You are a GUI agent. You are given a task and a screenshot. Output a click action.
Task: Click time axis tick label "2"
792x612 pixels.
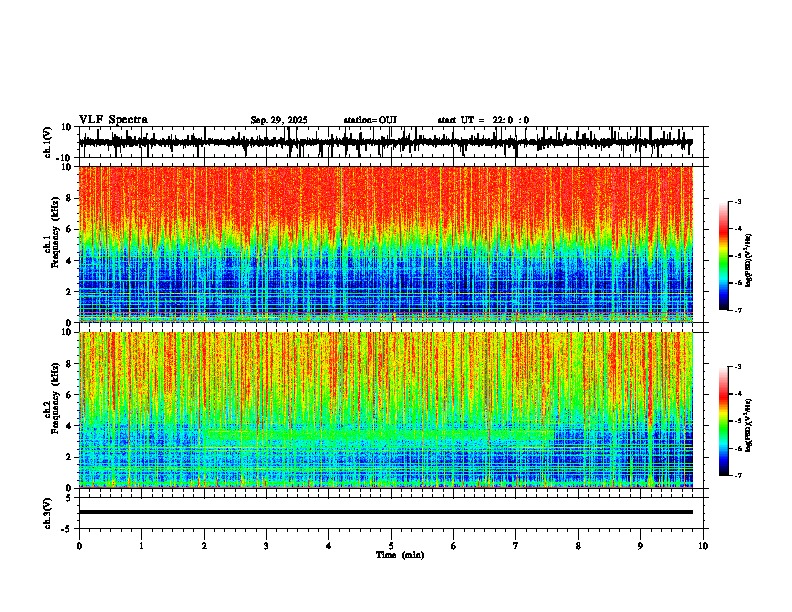(204, 546)
